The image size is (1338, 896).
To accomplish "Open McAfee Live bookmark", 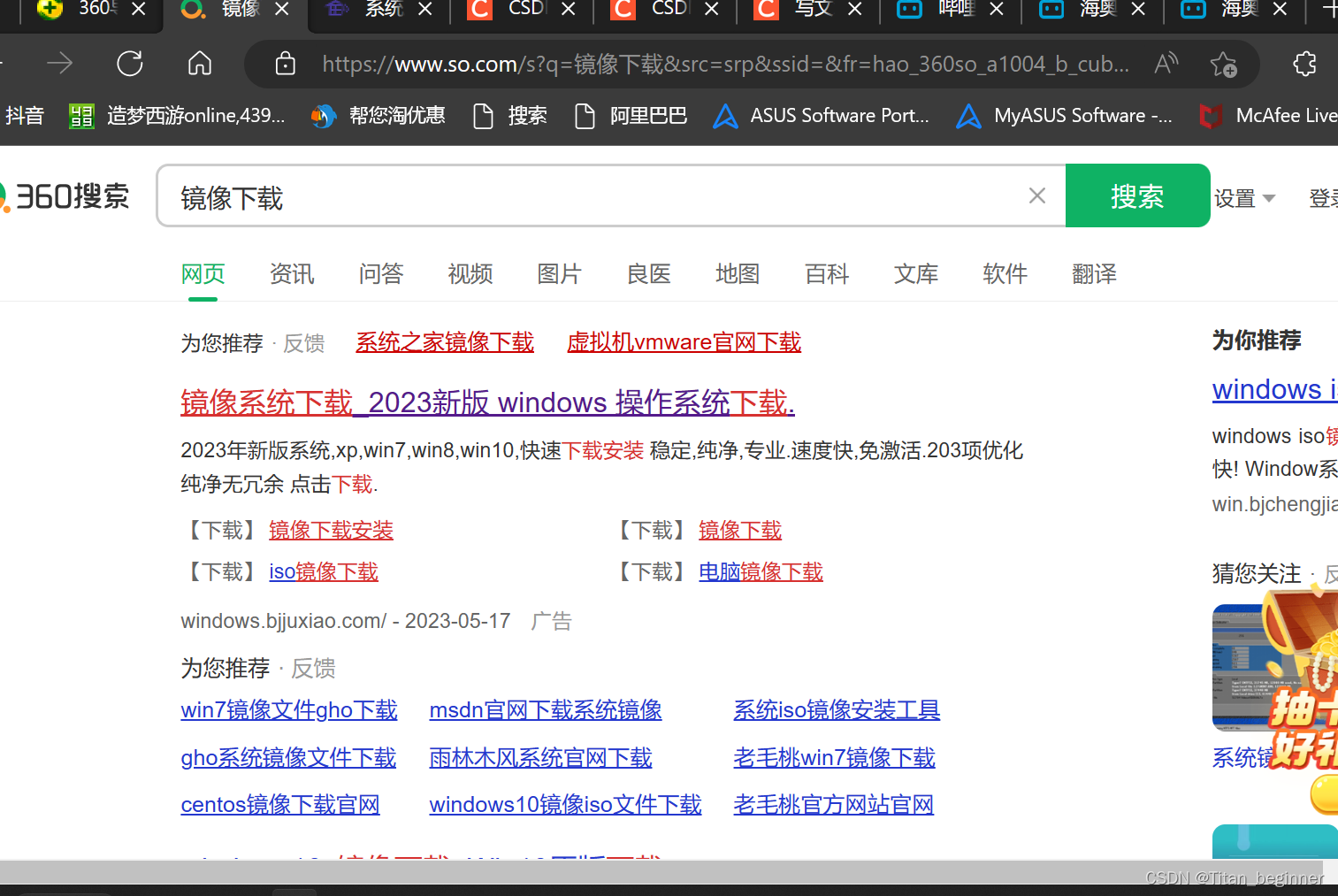I will pyautogui.click(x=1268, y=116).
